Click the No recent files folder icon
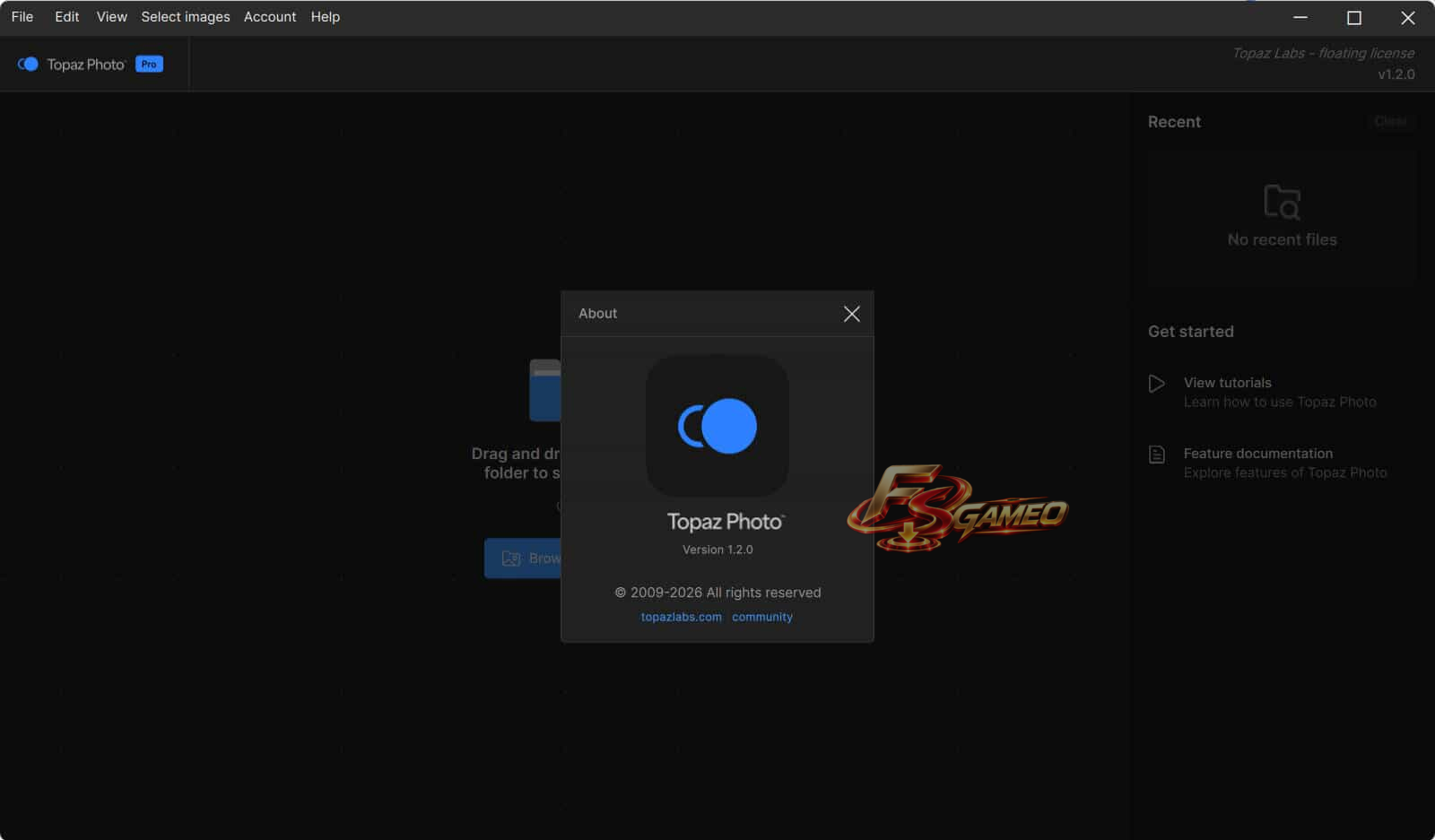This screenshot has height=840, width=1435. point(1283,202)
